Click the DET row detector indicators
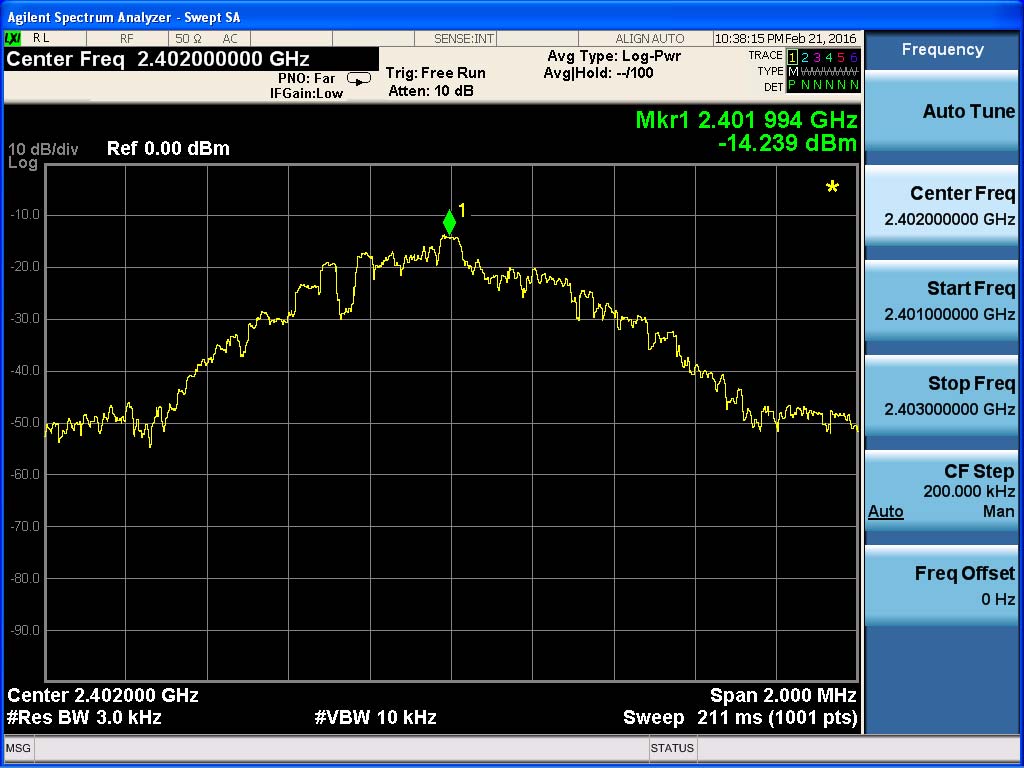This screenshot has width=1024, height=768. [823, 86]
